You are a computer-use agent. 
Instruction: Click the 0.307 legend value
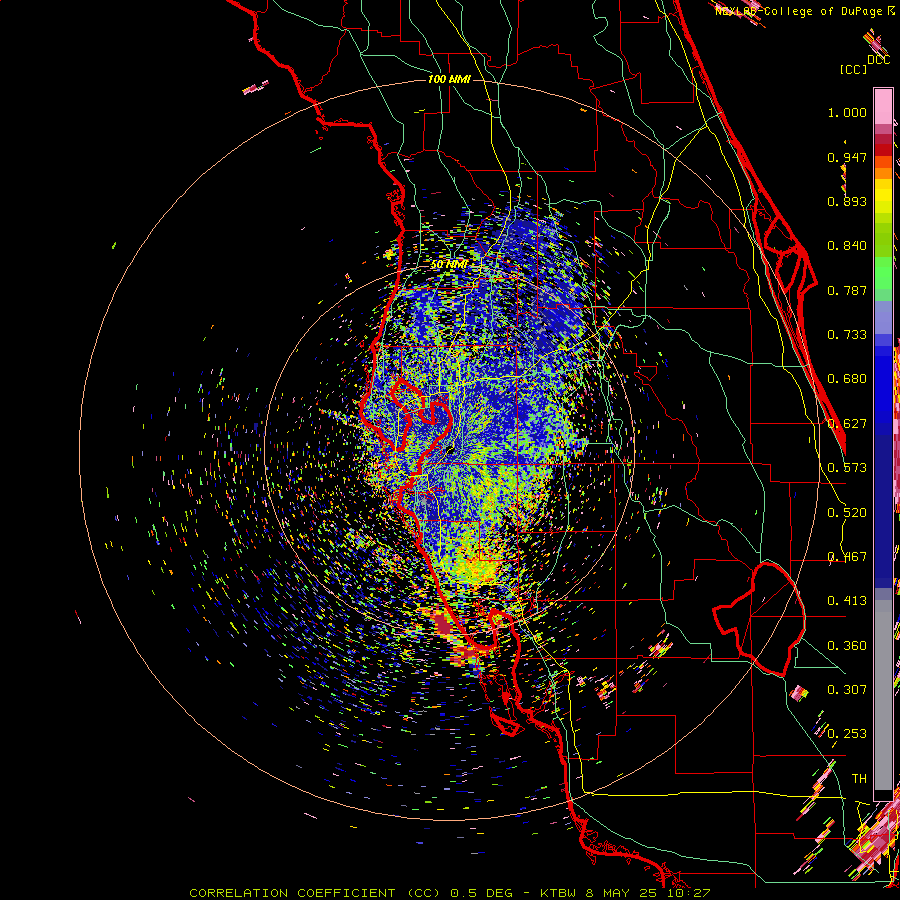pyautogui.click(x=847, y=689)
